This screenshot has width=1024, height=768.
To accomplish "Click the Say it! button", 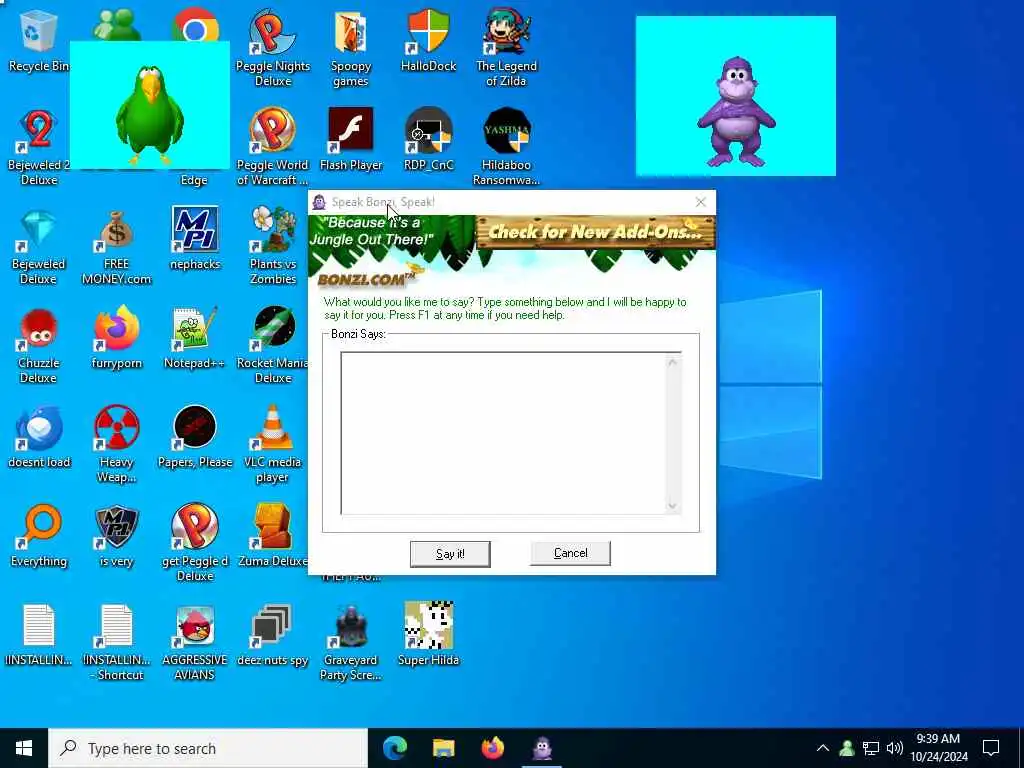I will (x=450, y=554).
